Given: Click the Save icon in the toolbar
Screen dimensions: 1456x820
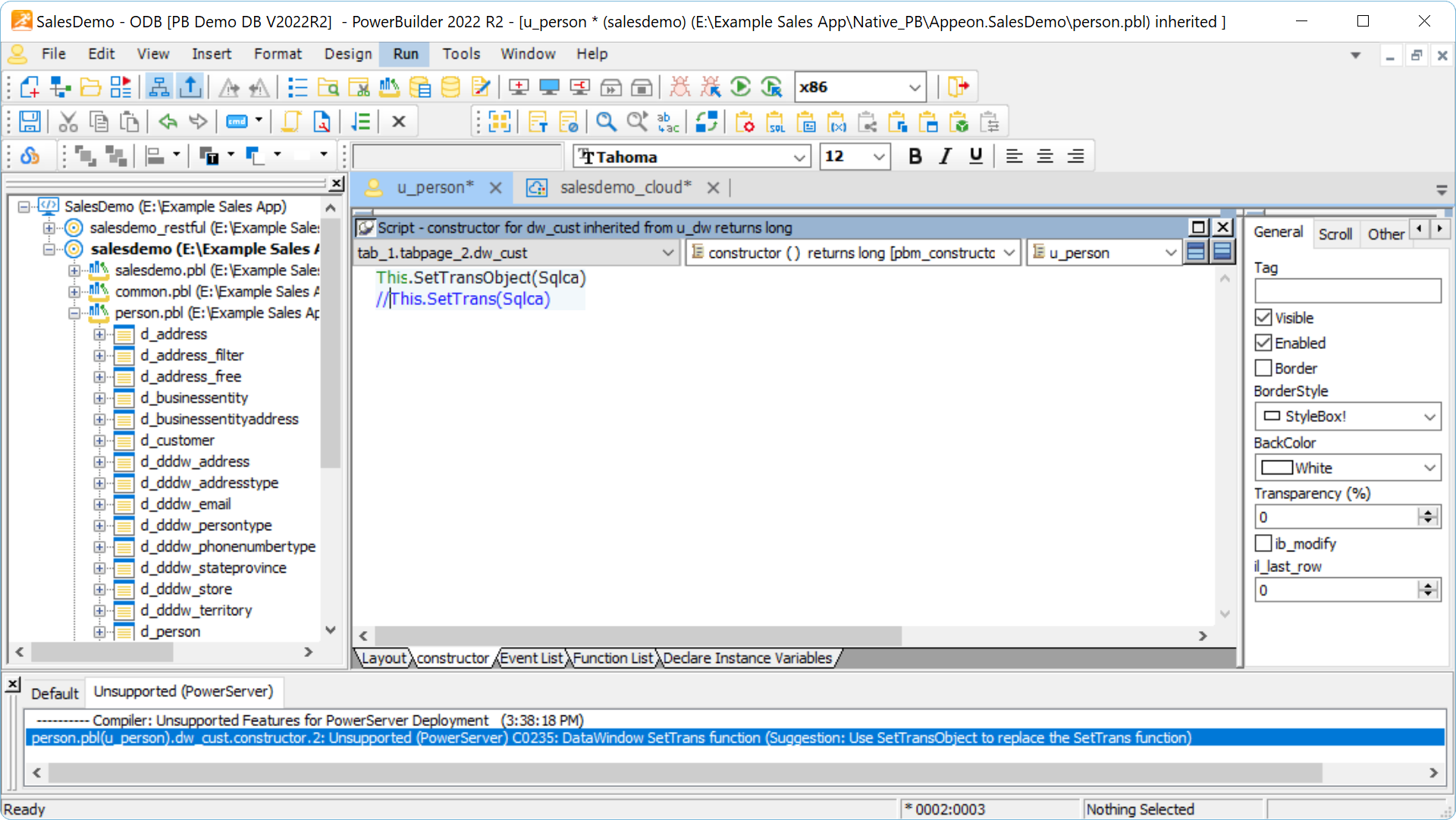Looking at the screenshot, I should tap(30, 122).
